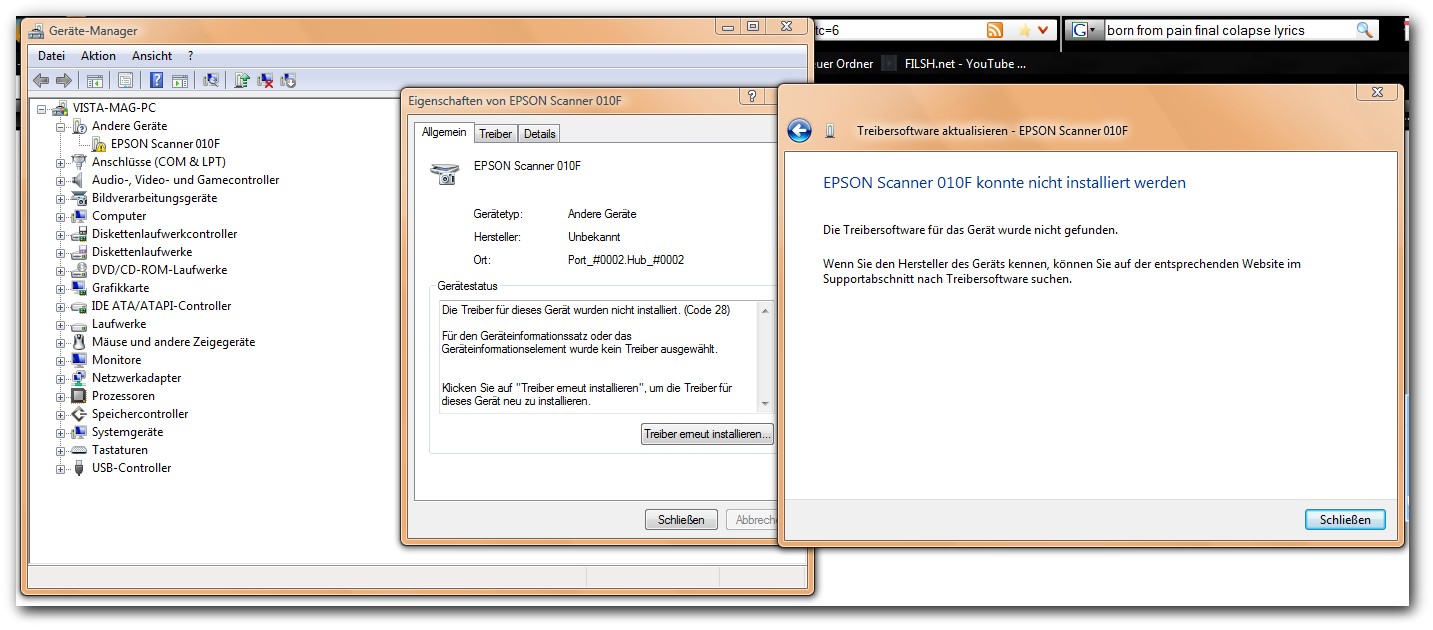Click Schließen in Treibersoftware aktualisieren wizard
The width and height of the screenshot is (1433, 630).
pyautogui.click(x=1345, y=520)
